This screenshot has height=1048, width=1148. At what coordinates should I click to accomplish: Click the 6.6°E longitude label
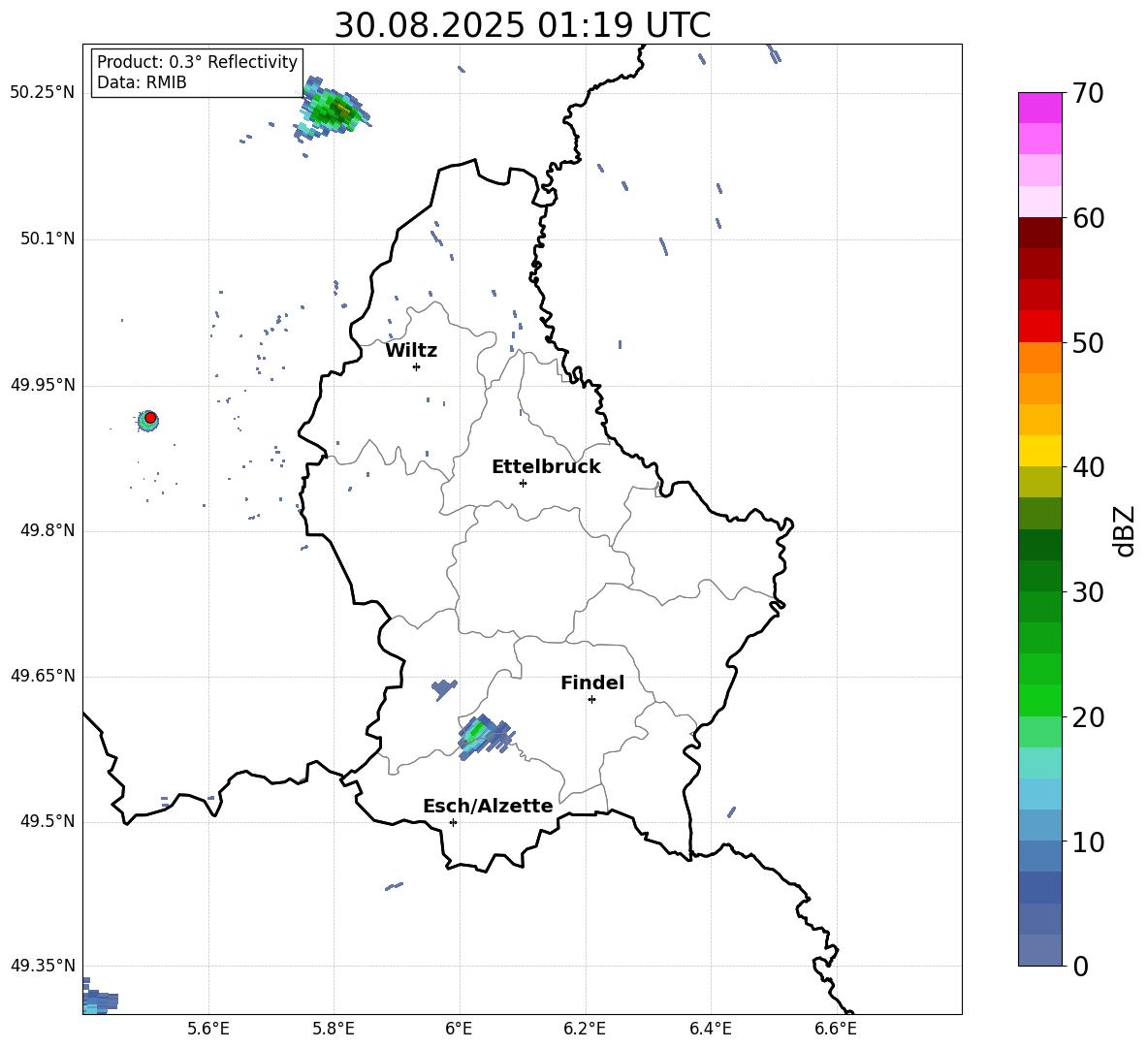tap(836, 1029)
